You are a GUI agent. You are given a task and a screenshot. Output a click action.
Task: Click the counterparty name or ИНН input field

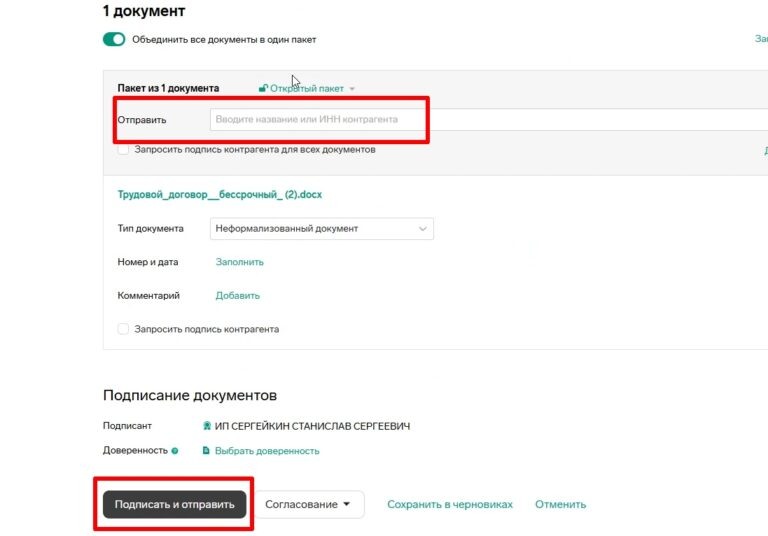click(489, 120)
